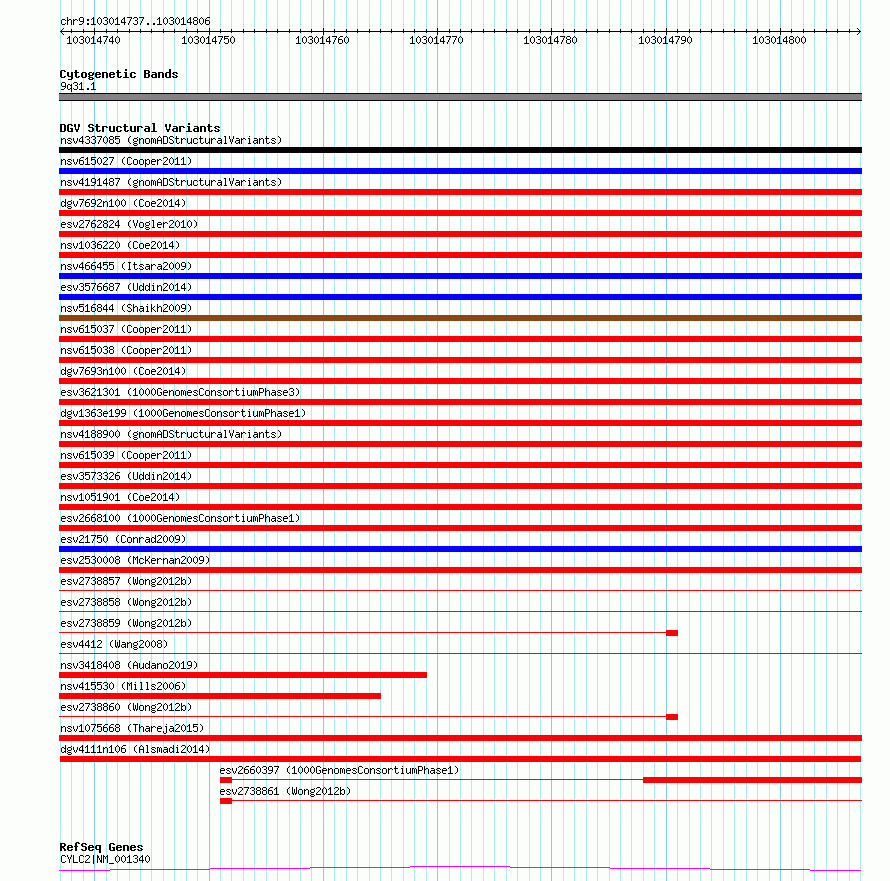Click ruler position label 103014780

tap(550, 40)
